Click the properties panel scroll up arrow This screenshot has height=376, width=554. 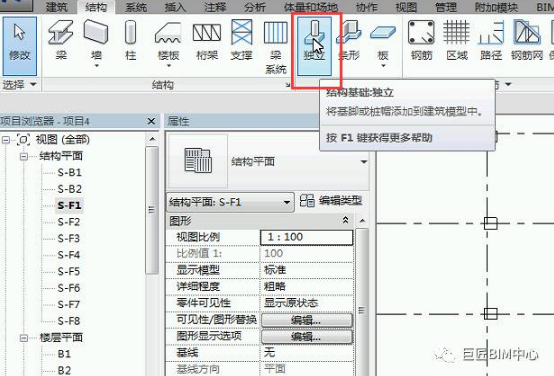(x=362, y=221)
